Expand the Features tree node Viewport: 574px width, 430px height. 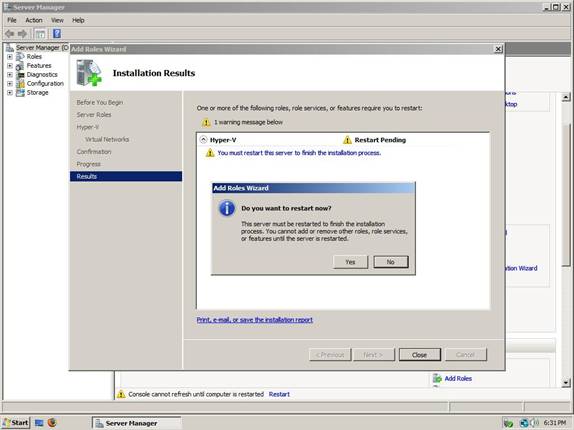(x=10, y=66)
